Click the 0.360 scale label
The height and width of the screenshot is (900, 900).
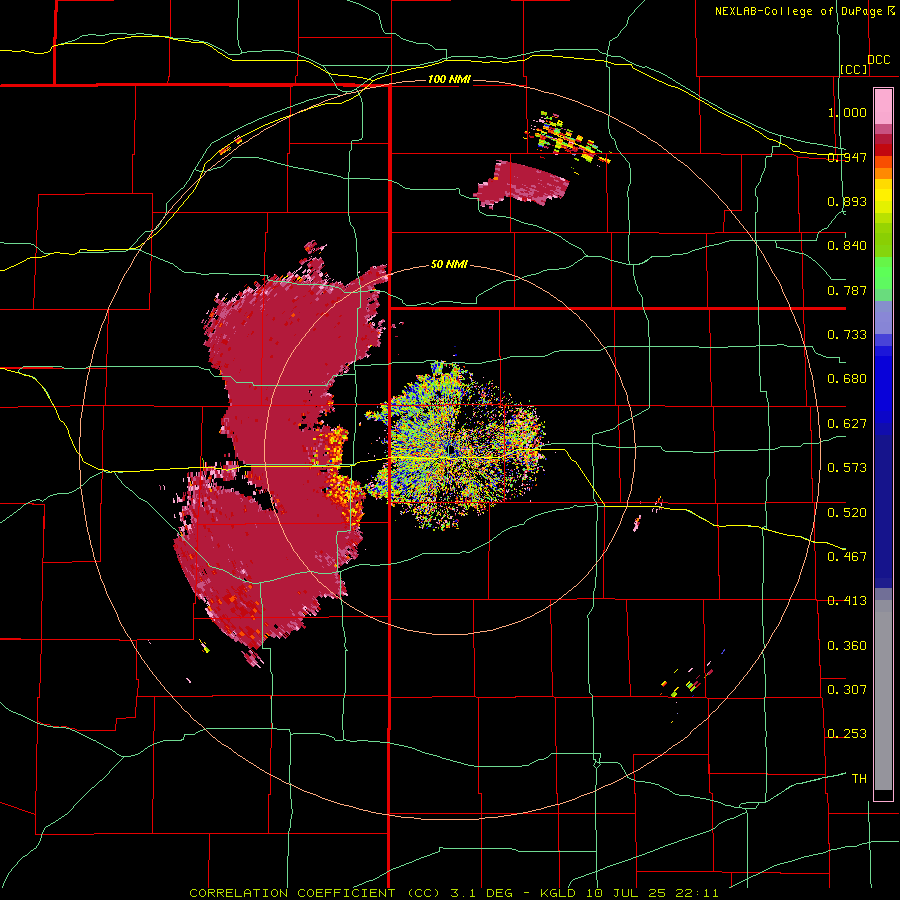click(847, 646)
